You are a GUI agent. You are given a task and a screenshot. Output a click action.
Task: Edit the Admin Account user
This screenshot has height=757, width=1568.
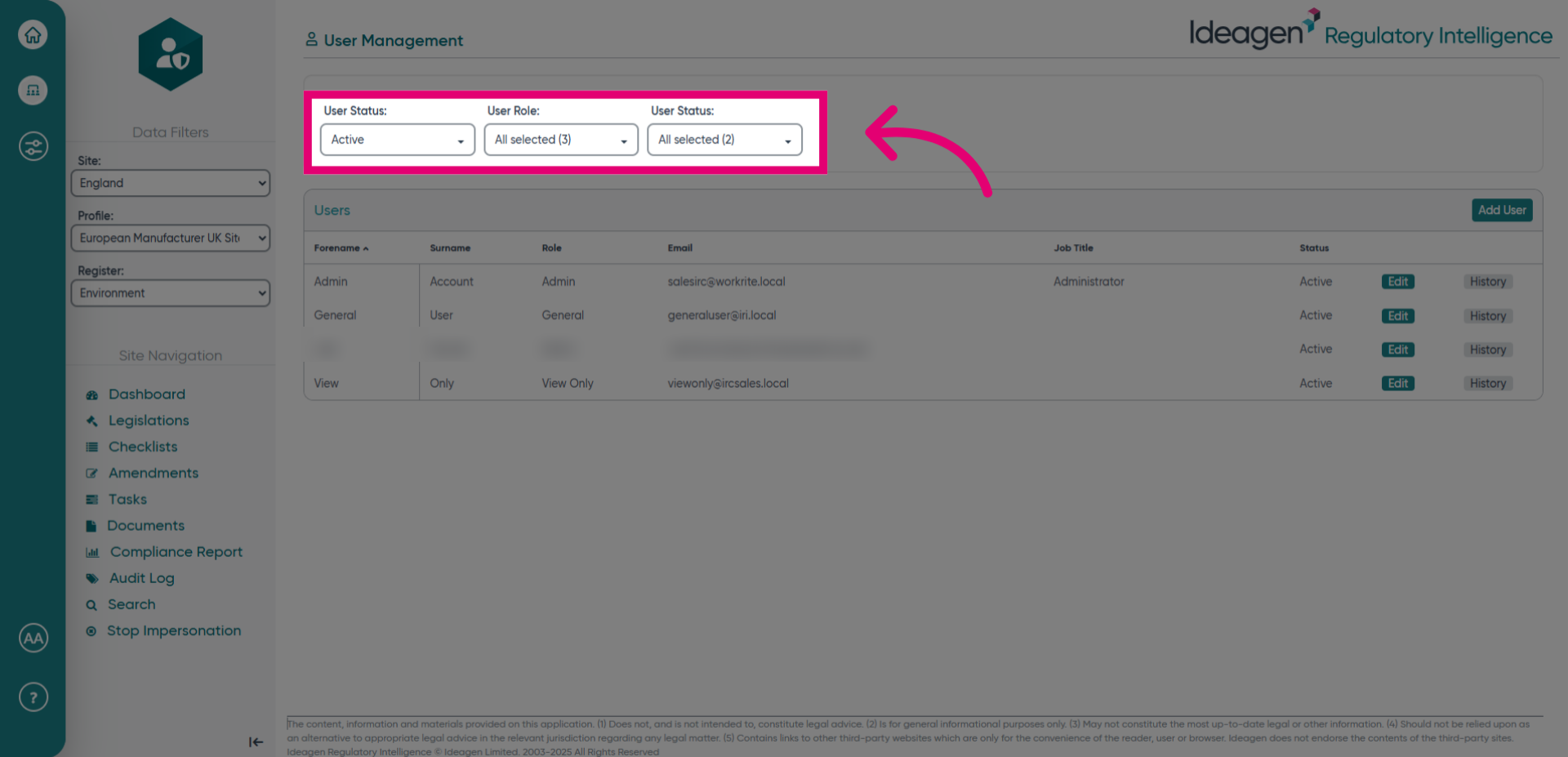[1397, 282]
